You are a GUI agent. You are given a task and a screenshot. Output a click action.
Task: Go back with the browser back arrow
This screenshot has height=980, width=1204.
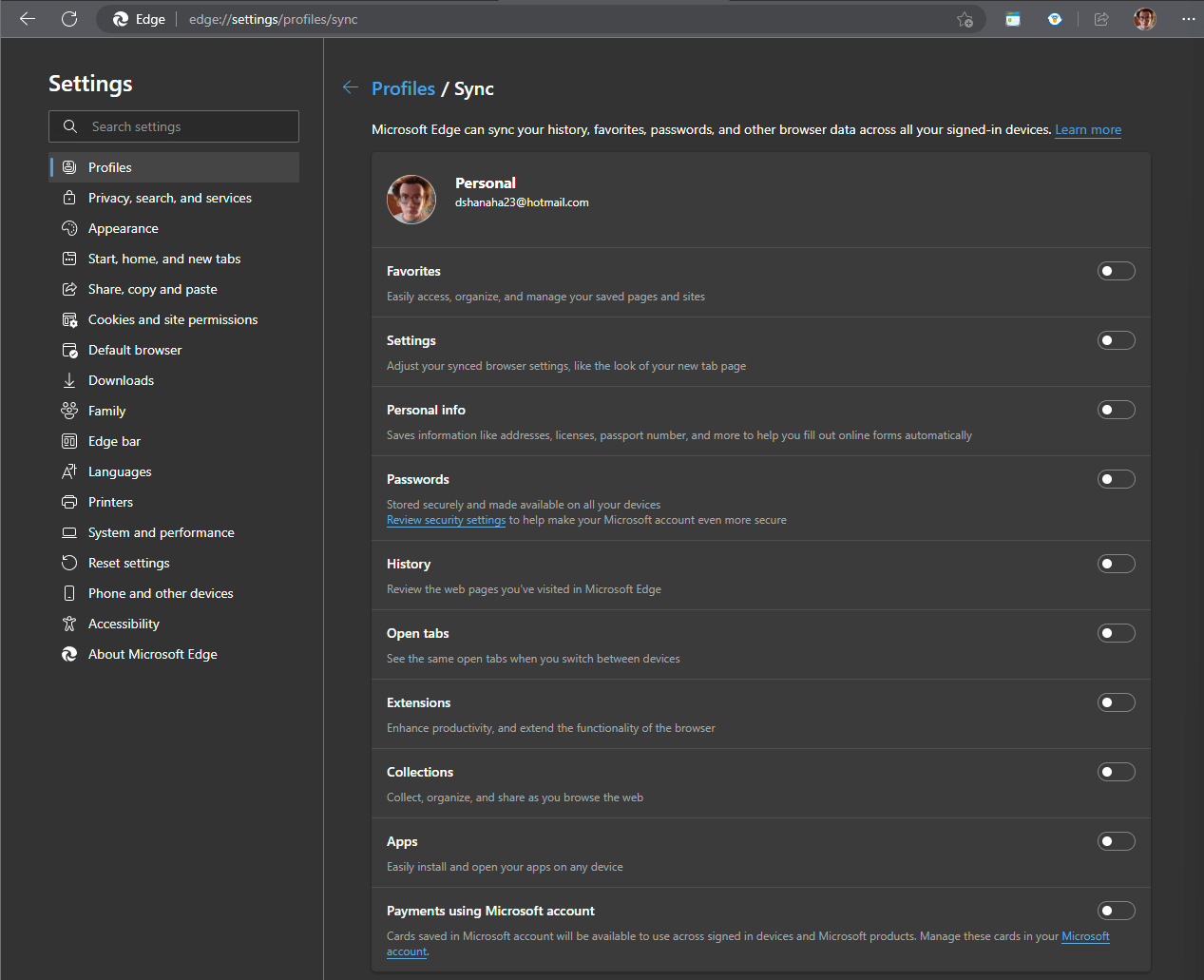coord(28,19)
